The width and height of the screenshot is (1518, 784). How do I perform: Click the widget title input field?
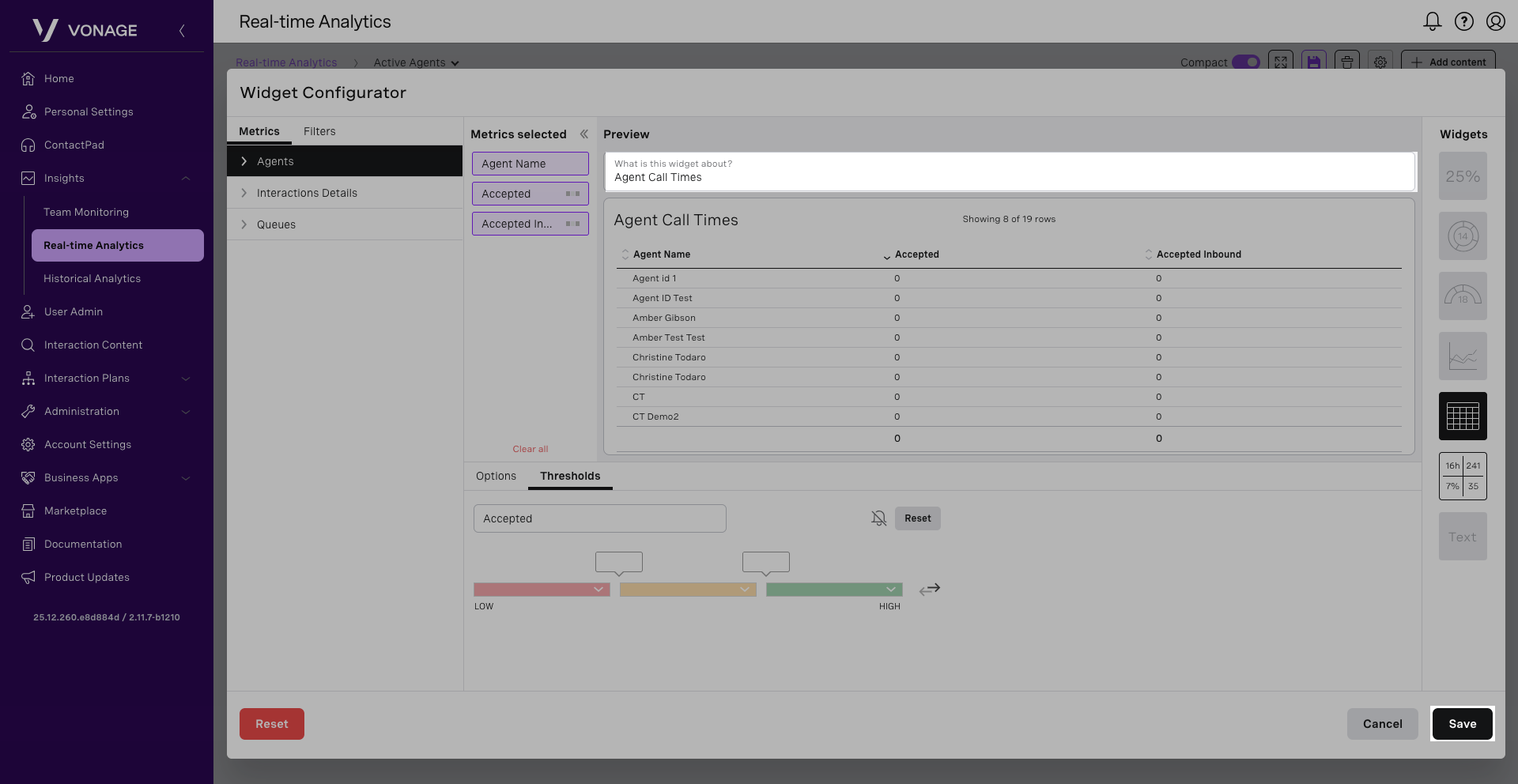1009,177
